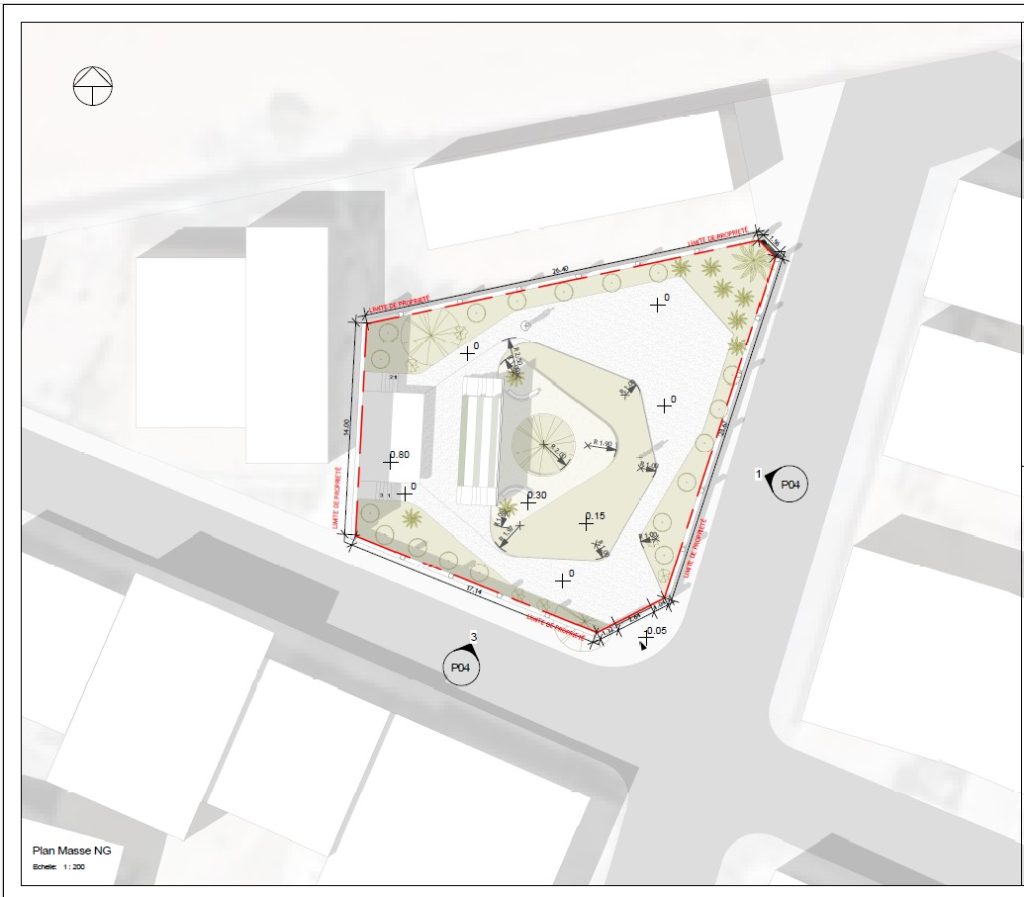Select the 0.15 level marker
This screenshot has width=1024, height=897.
pos(587,523)
